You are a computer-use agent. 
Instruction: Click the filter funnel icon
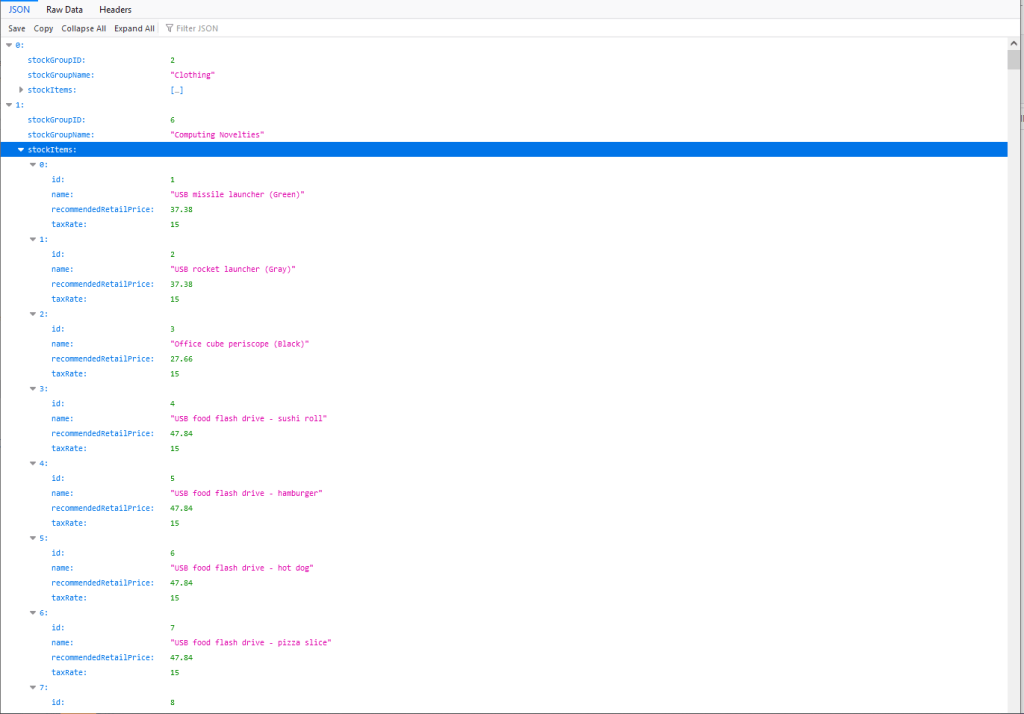tap(169, 29)
